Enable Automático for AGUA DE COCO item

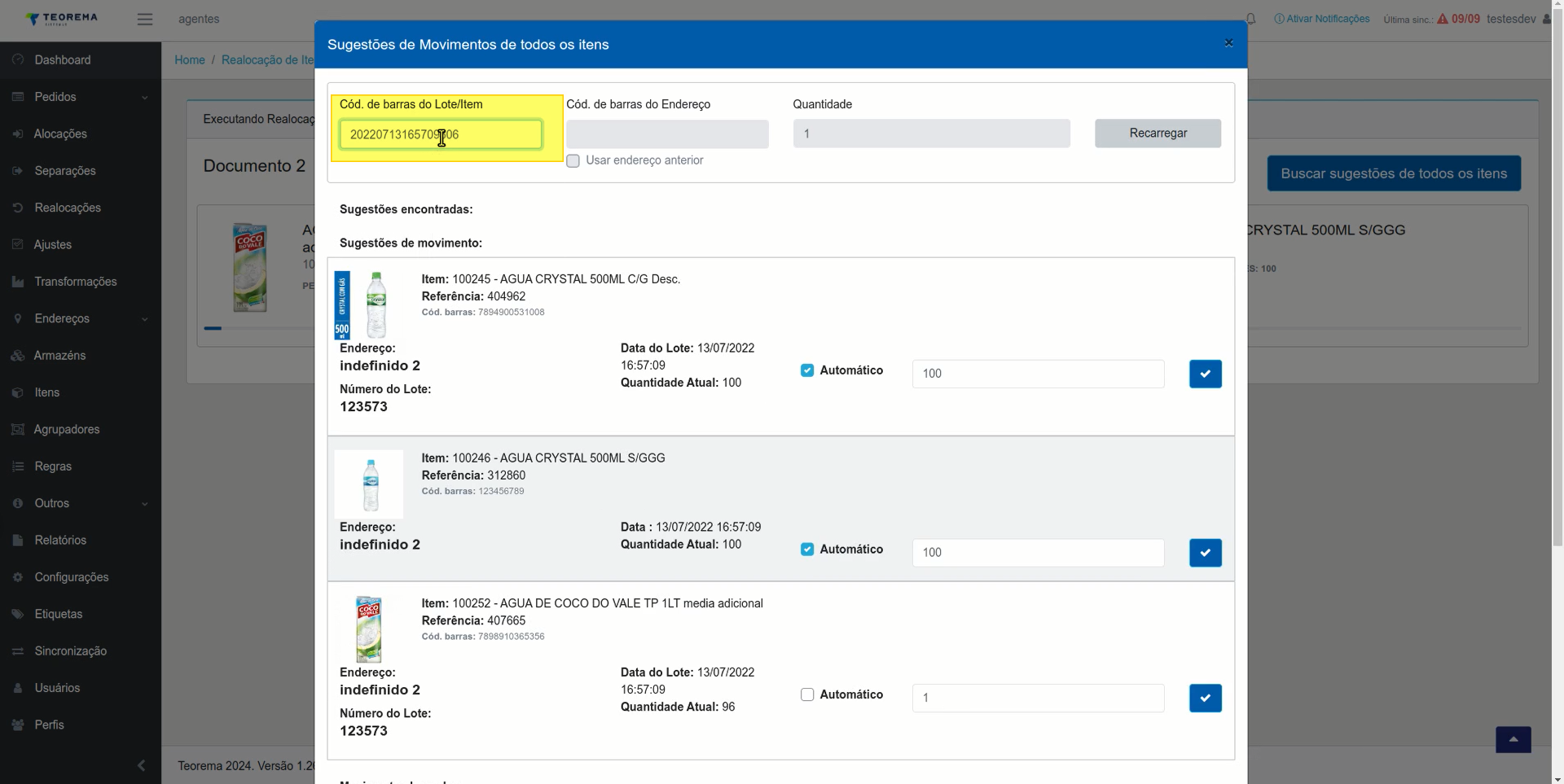point(807,694)
